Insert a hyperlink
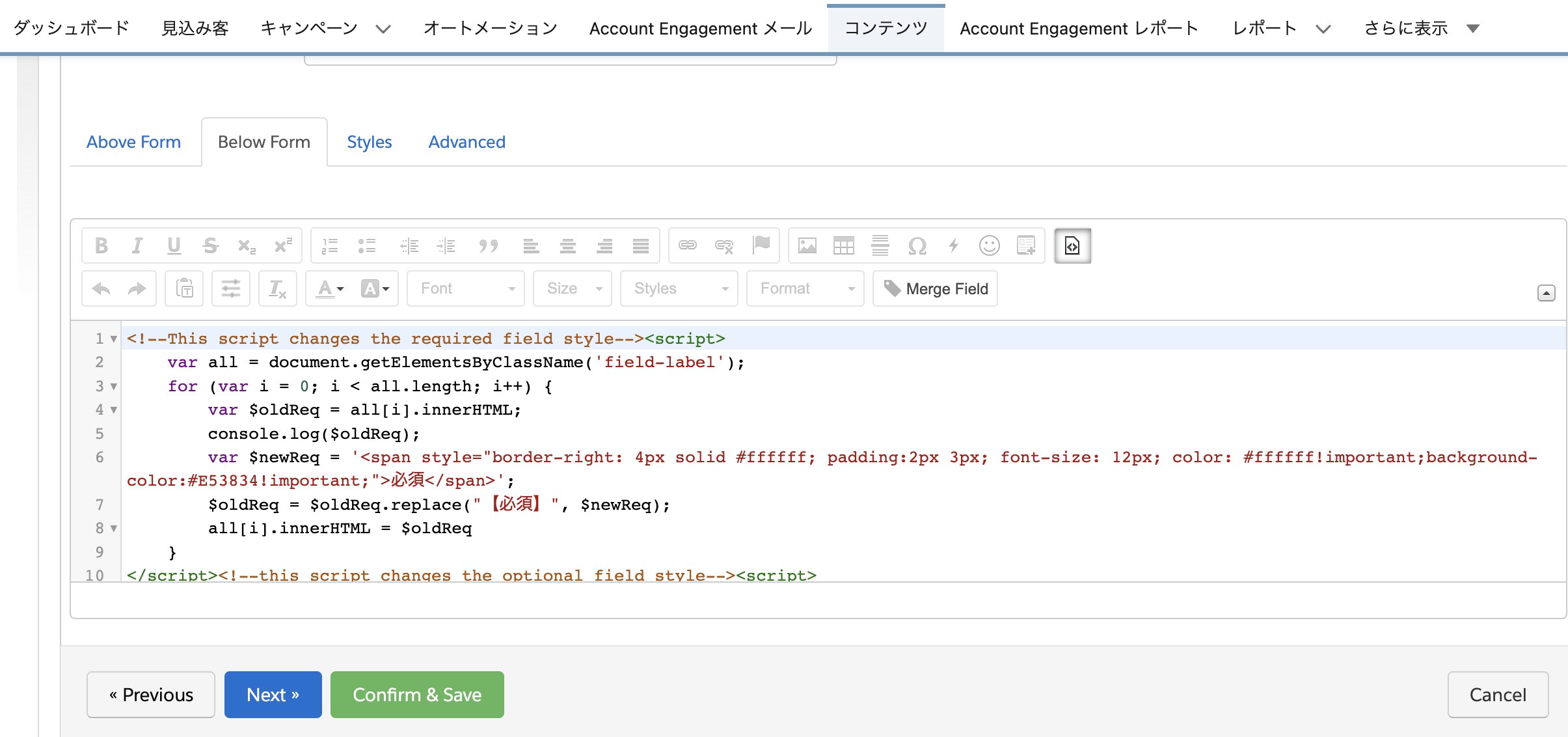 (688, 245)
